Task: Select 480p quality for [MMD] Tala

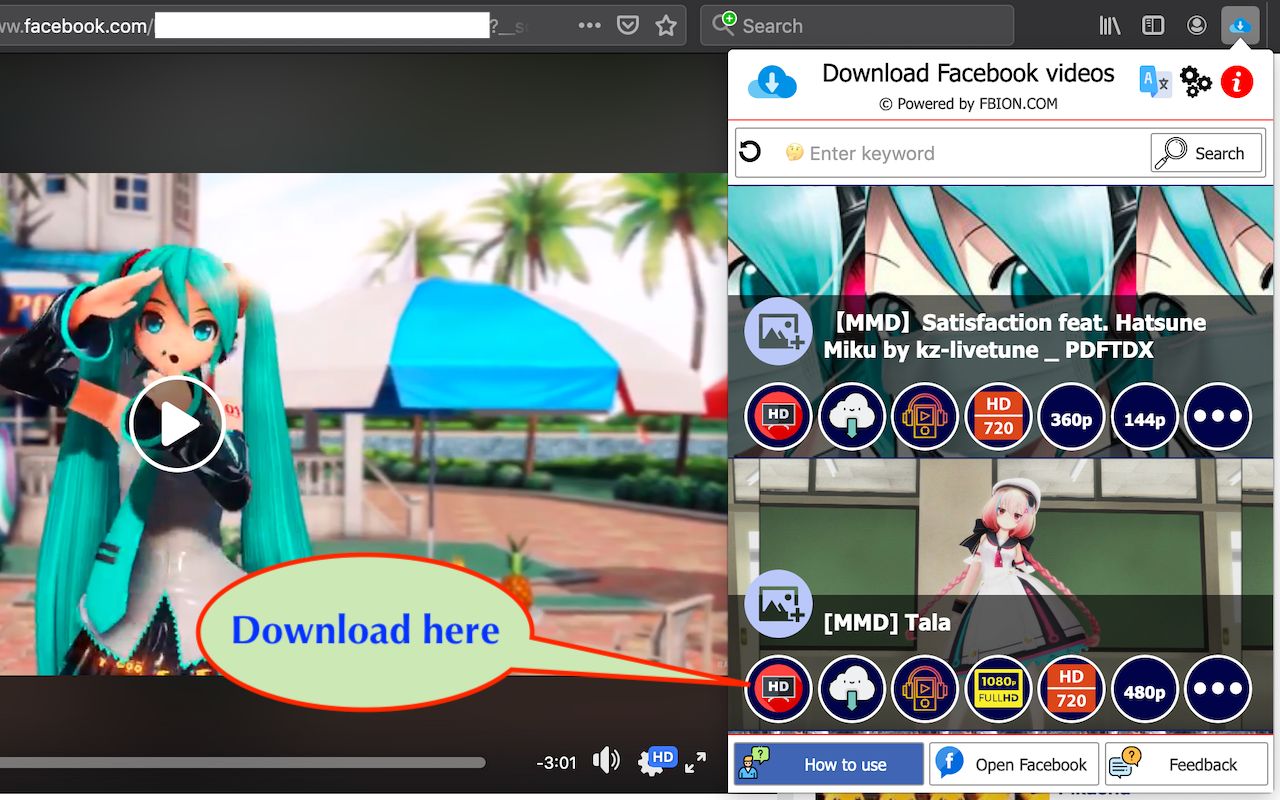Action: click(1144, 689)
